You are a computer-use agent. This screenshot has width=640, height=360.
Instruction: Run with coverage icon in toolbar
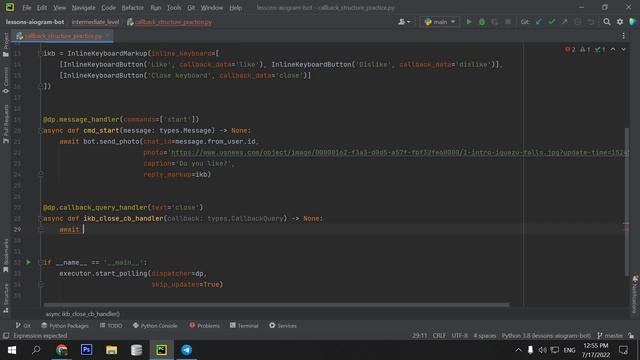(x=495, y=22)
